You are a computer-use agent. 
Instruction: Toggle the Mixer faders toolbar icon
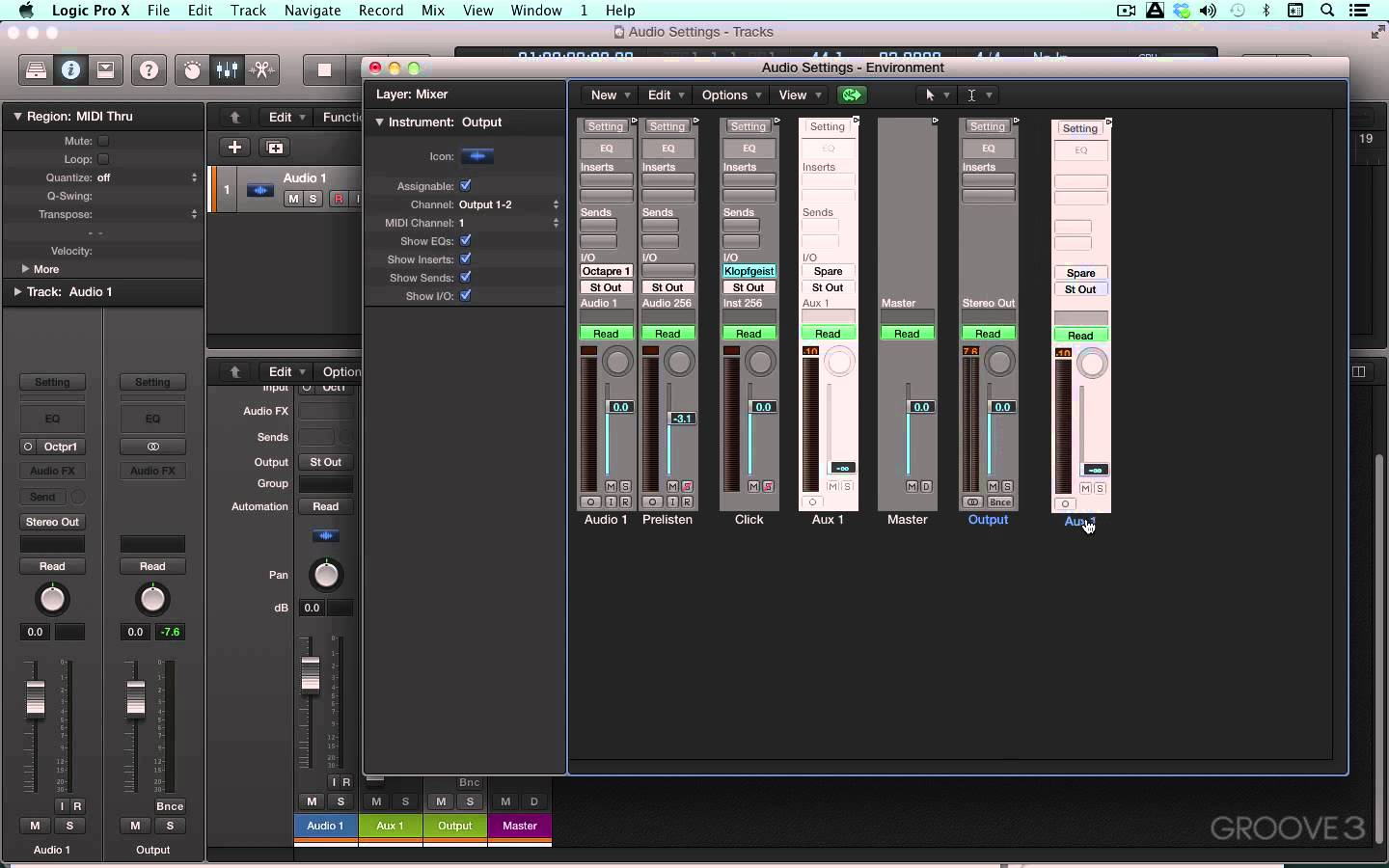coord(227,70)
